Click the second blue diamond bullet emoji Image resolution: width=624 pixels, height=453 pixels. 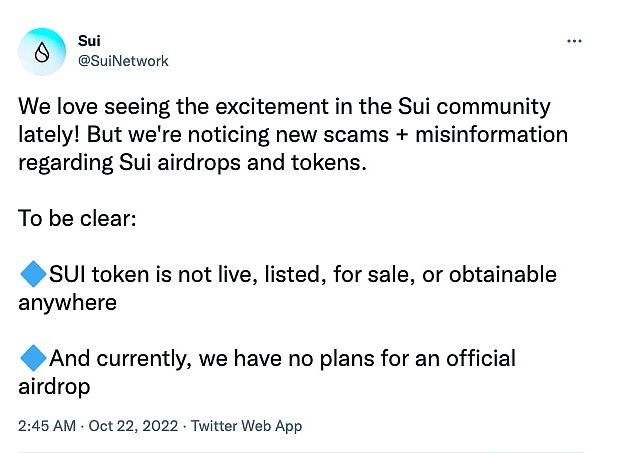pyautogui.click(x=33, y=358)
